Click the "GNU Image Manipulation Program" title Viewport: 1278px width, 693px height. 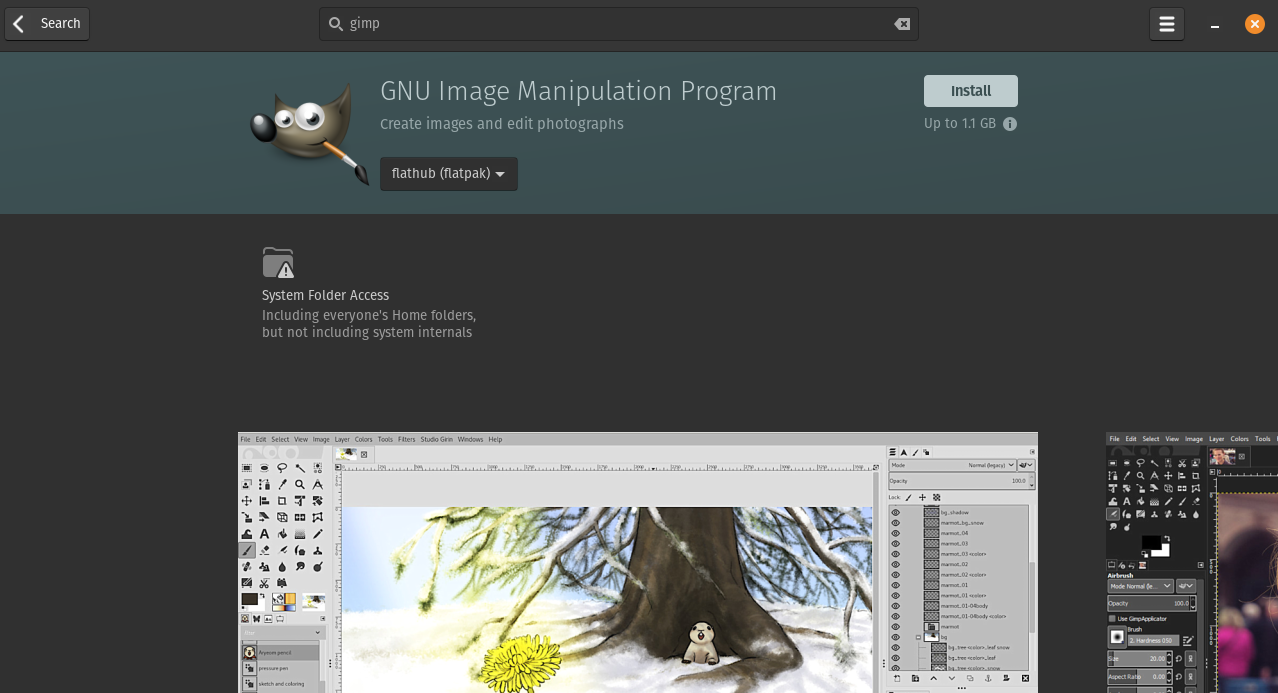(x=578, y=91)
